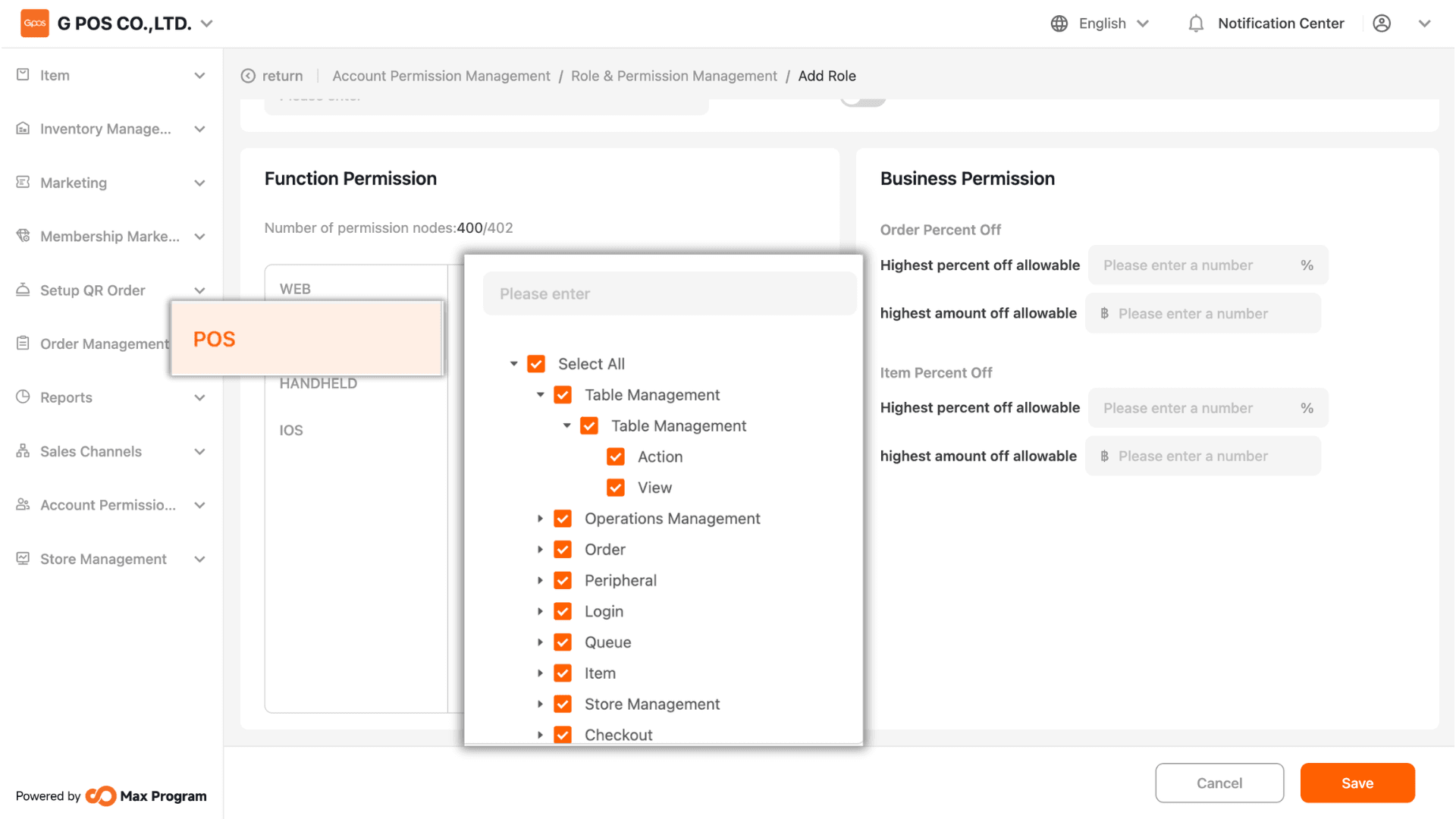
Task: Open the language globe icon
Action: coord(1059,24)
